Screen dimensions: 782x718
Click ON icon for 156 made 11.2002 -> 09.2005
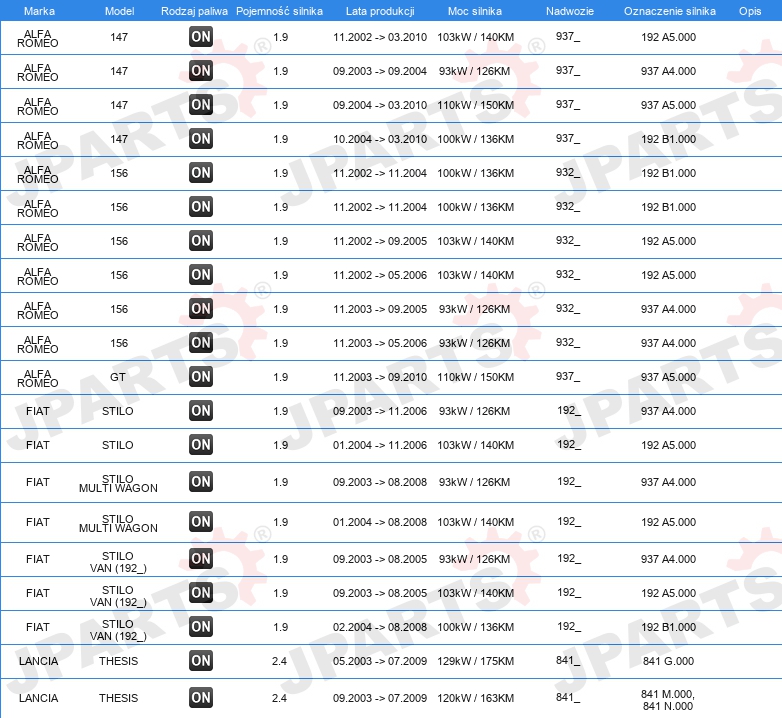point(201,240)
